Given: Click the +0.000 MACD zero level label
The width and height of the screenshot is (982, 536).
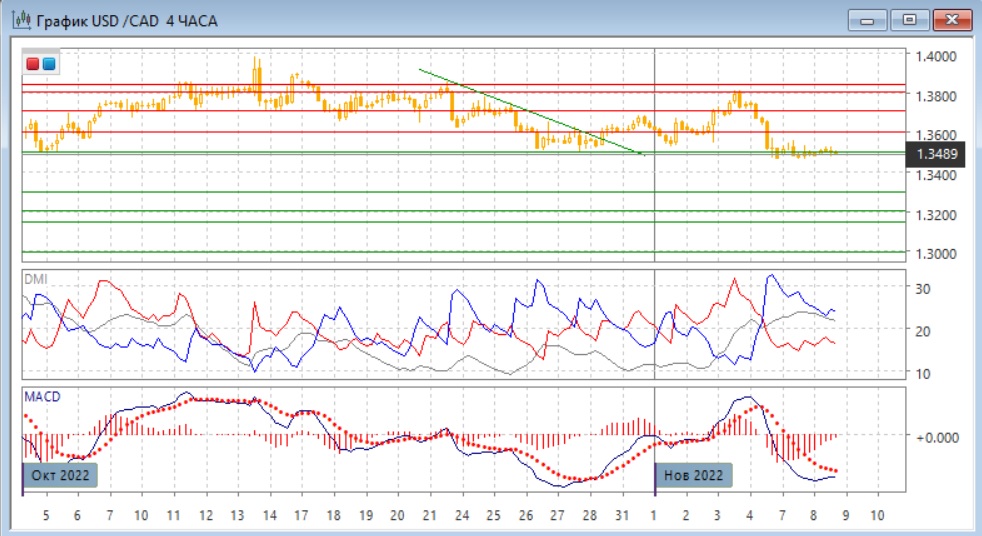Looking at the screenshot, I should pyautogui.click(x=937, y=437).
